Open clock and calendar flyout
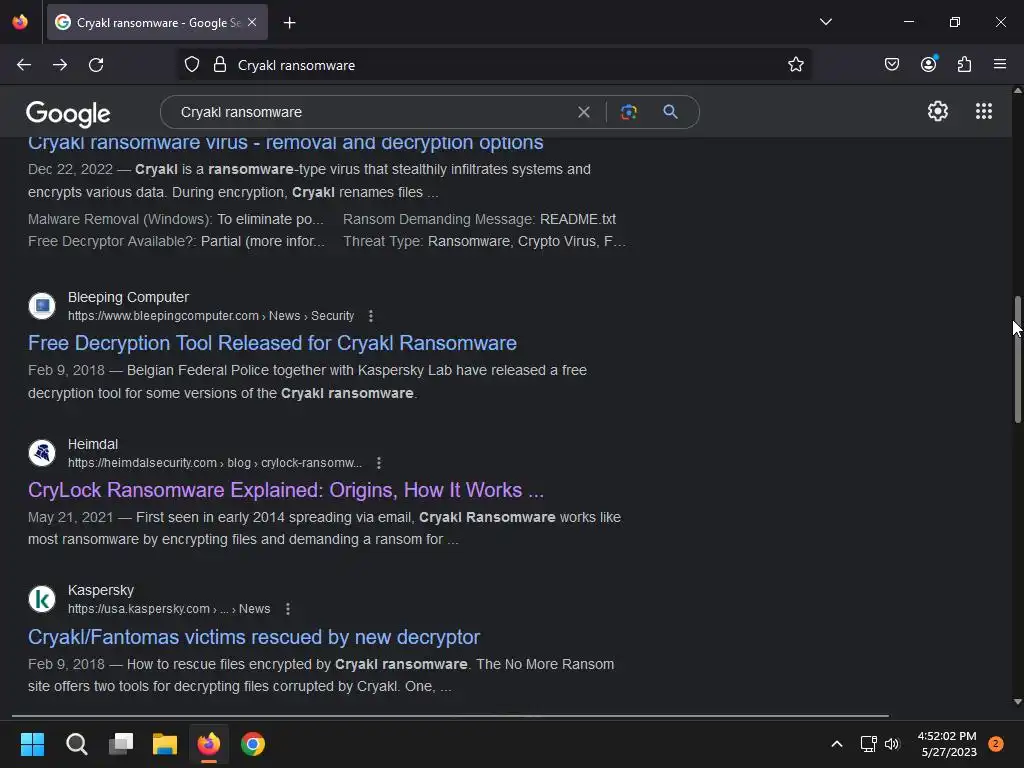 coord(947,744)
